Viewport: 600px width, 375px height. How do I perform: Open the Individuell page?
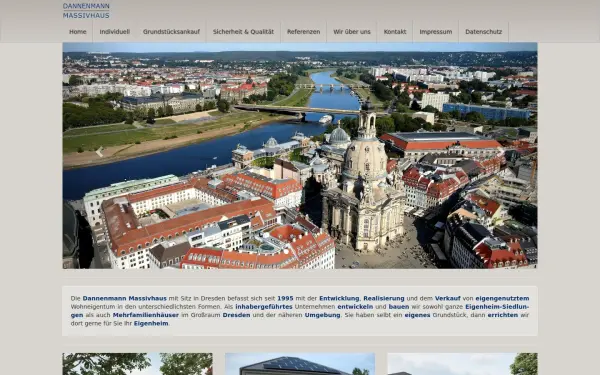(x=115, y=32)
